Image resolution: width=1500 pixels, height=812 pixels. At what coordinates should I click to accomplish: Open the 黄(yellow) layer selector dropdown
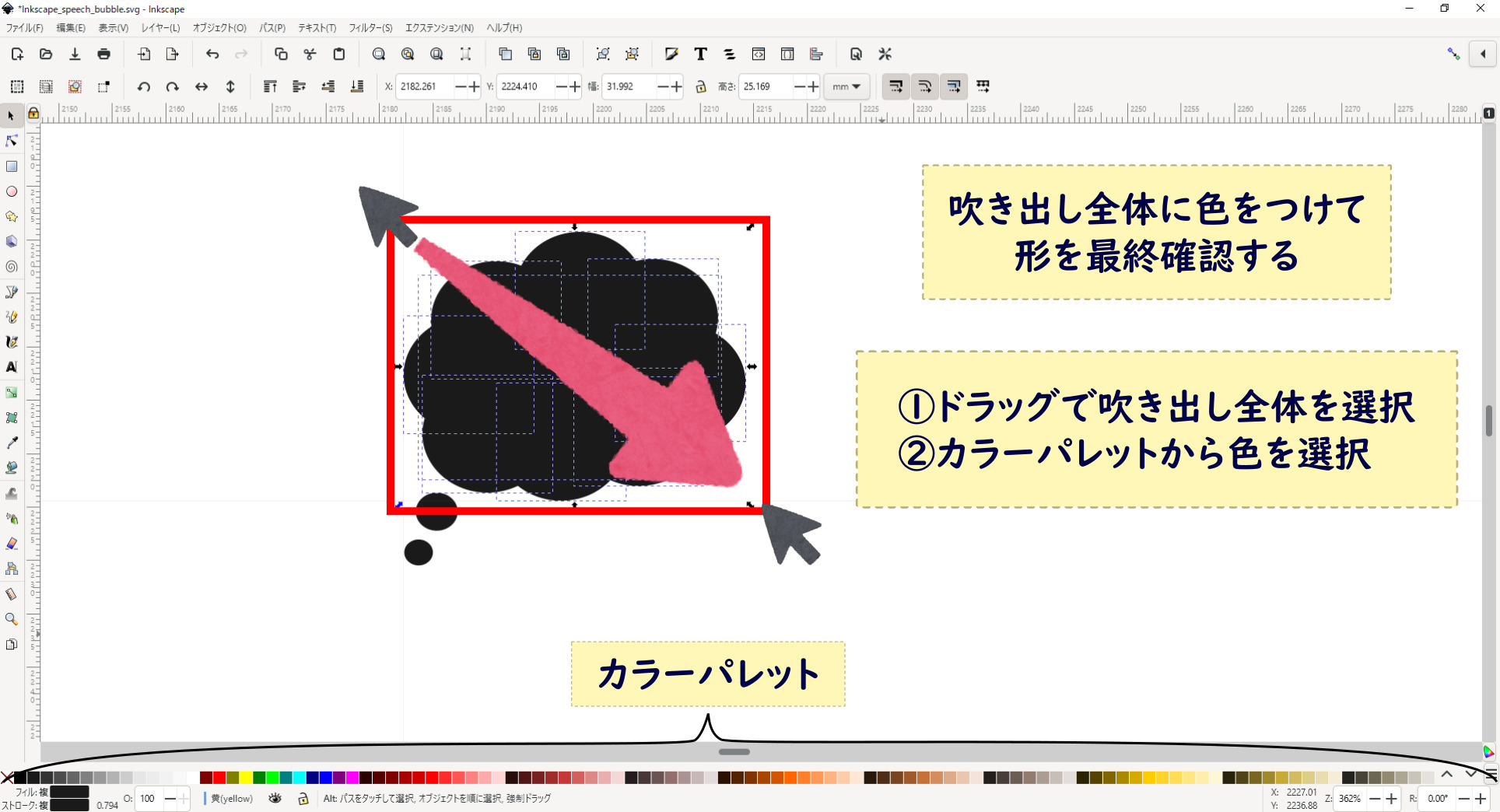[x=230, y=799]
